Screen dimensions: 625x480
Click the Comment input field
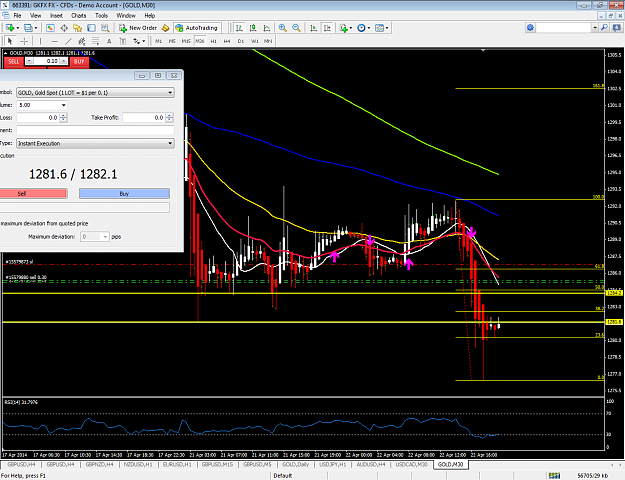click(95, 130)
